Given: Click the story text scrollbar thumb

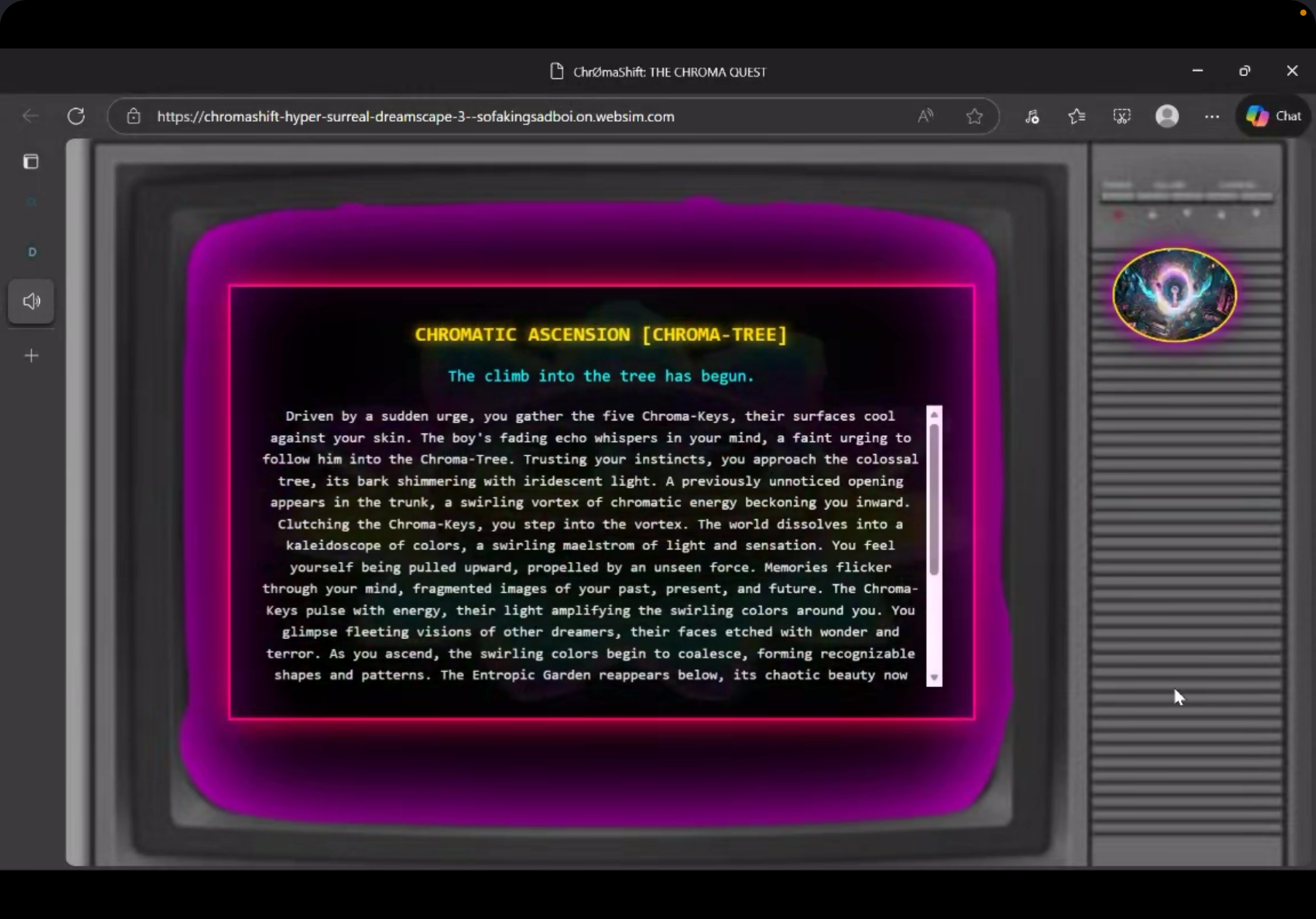Looking at the screenshot, I should (x=934, y=499).
